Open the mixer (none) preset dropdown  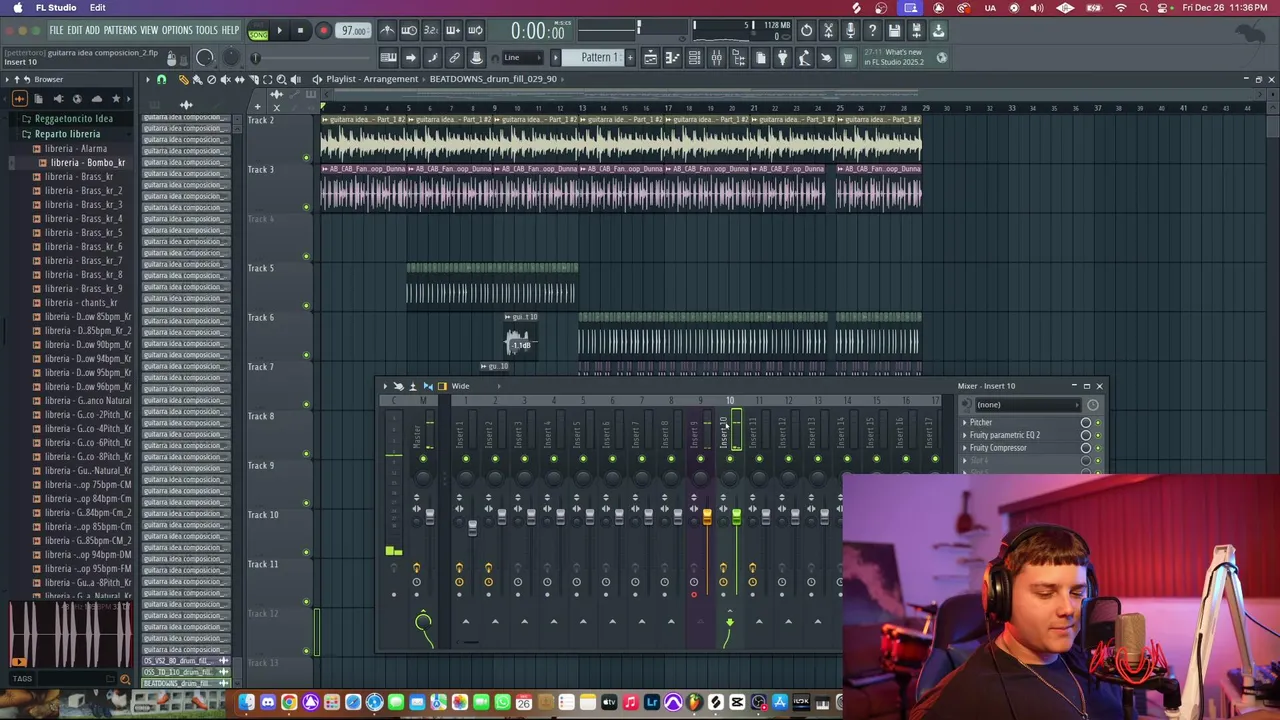tap(1028, 405)
